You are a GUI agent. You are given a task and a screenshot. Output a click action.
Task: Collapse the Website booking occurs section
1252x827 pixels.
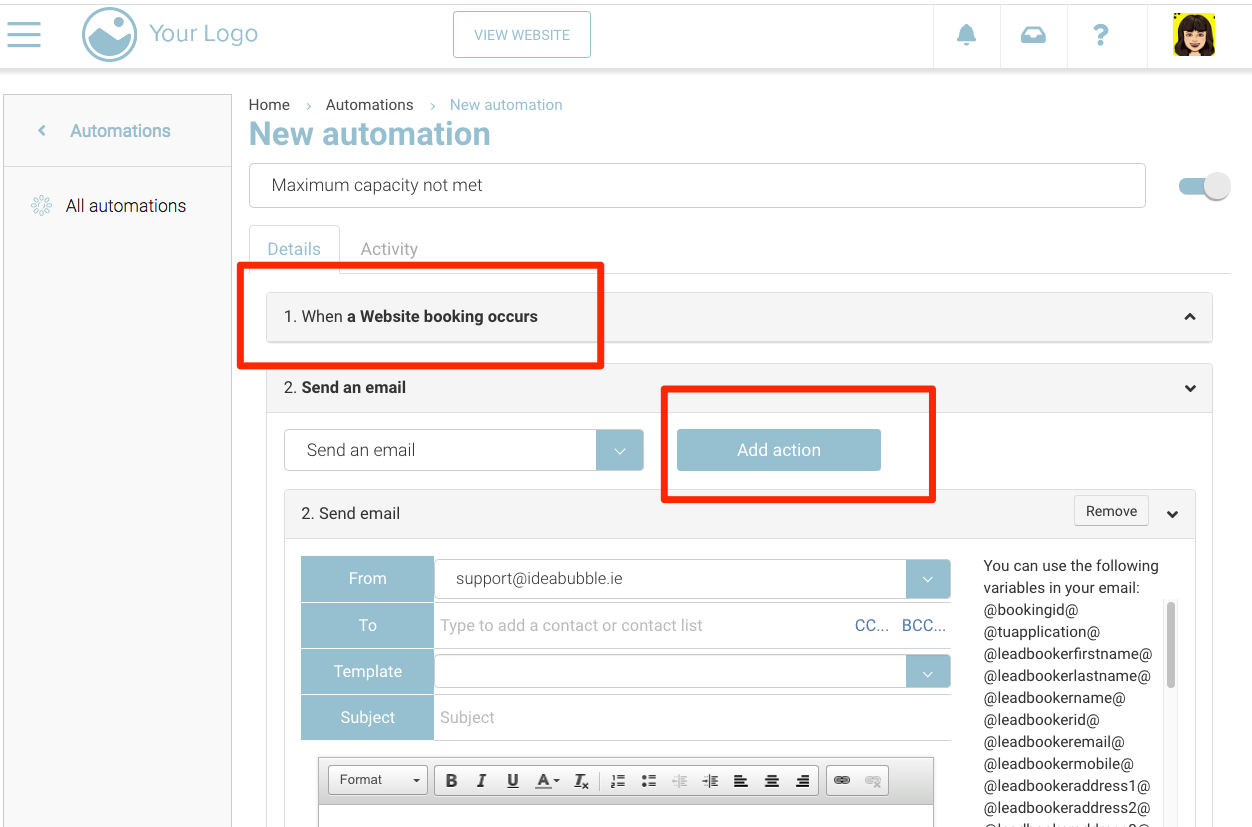pyautogui.click(x=1190, y=317)
